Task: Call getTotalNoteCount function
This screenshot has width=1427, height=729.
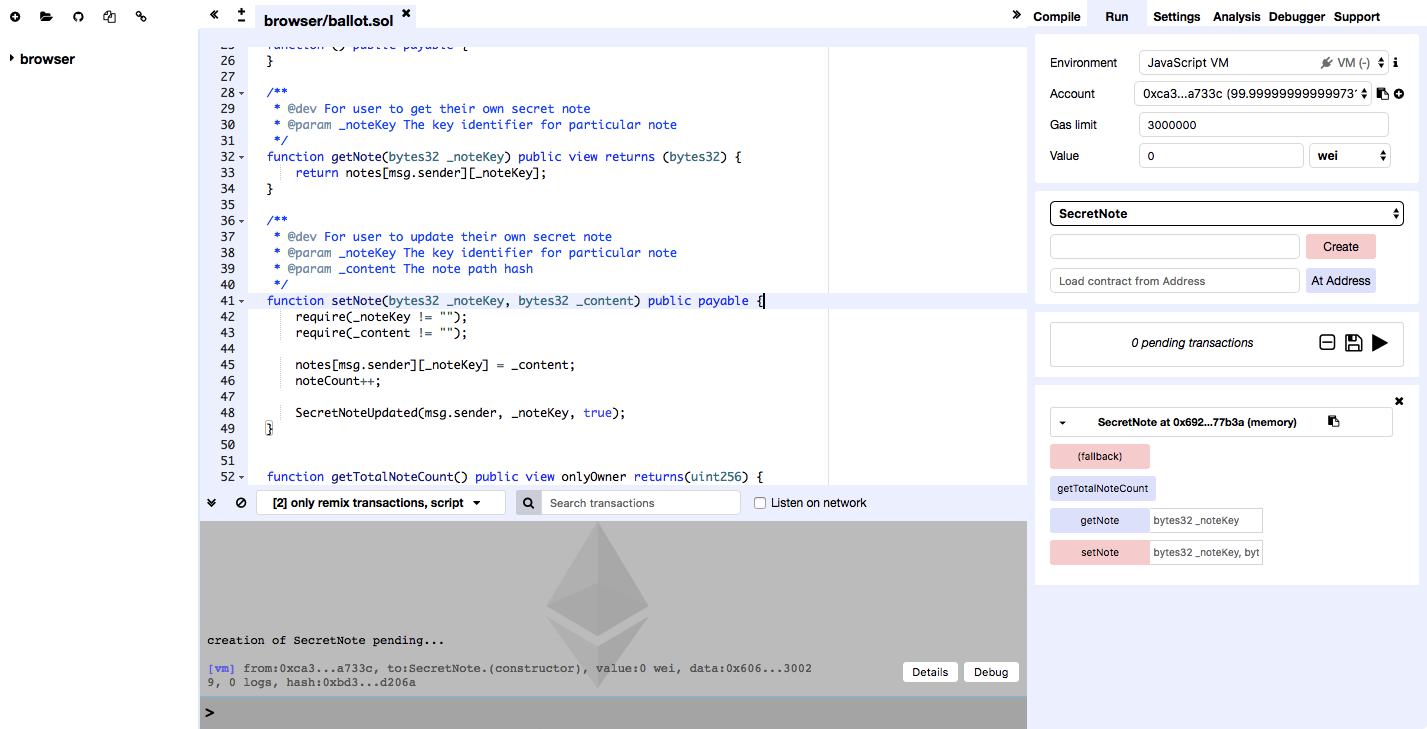Action: (1103, 488)
